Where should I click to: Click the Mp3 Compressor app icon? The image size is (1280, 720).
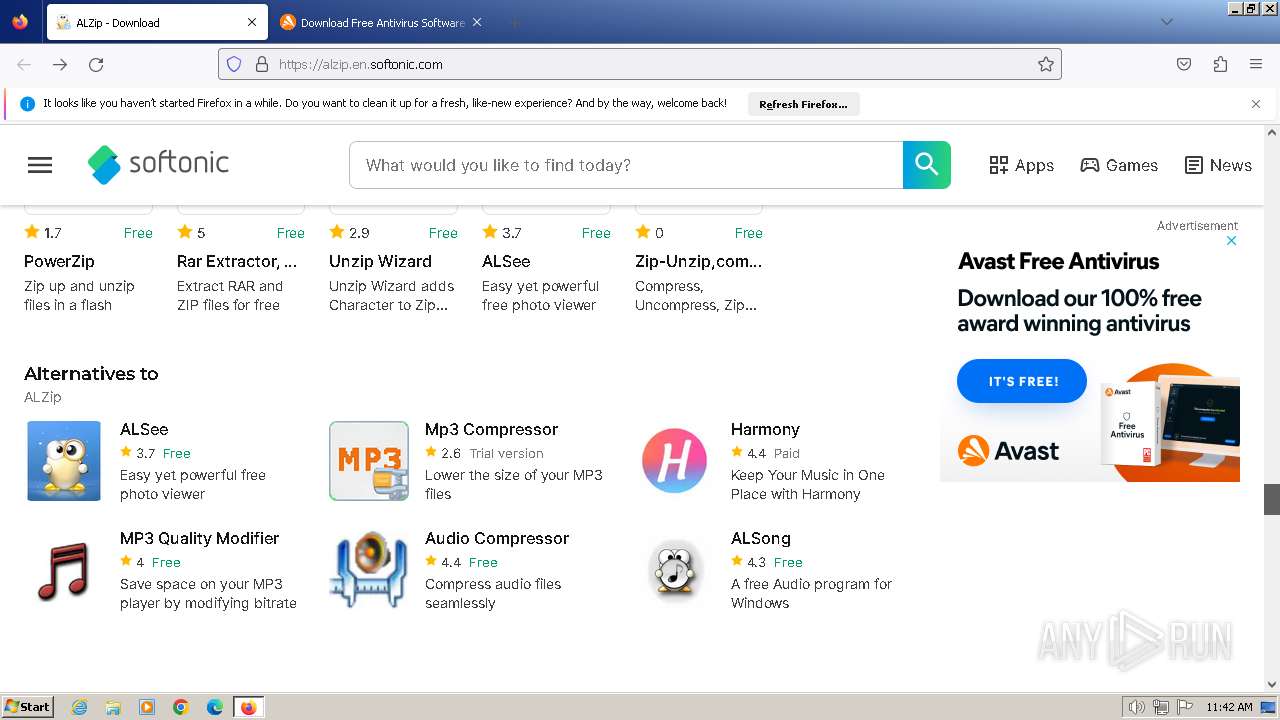click(x=369, y=461)
